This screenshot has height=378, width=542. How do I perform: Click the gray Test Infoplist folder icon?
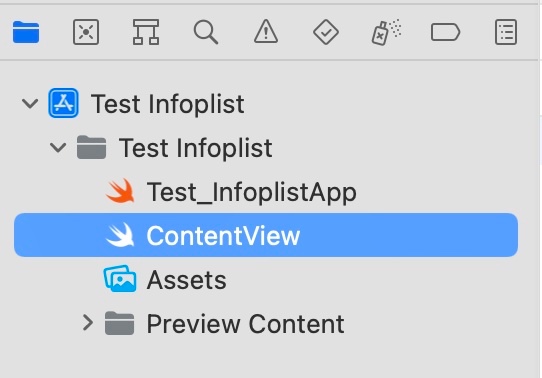coord(91,148)
